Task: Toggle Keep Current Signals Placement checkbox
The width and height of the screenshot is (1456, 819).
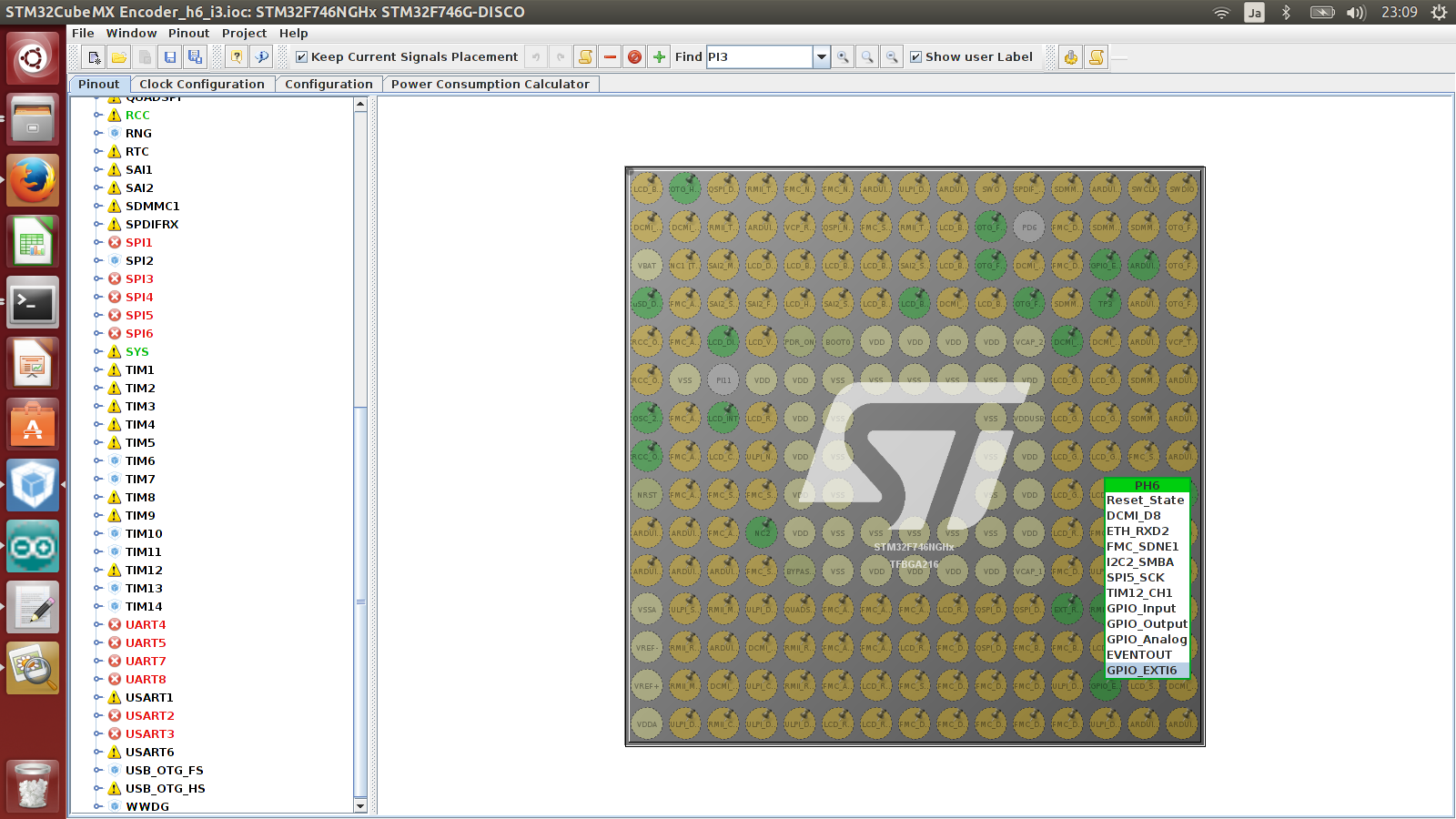Action: point(302,57)
